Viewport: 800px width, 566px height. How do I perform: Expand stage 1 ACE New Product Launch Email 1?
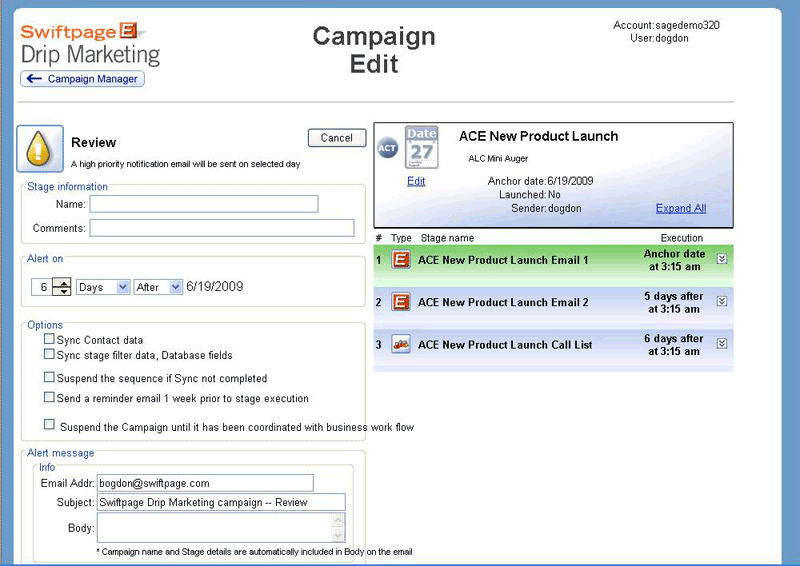[x=721, y=259]
